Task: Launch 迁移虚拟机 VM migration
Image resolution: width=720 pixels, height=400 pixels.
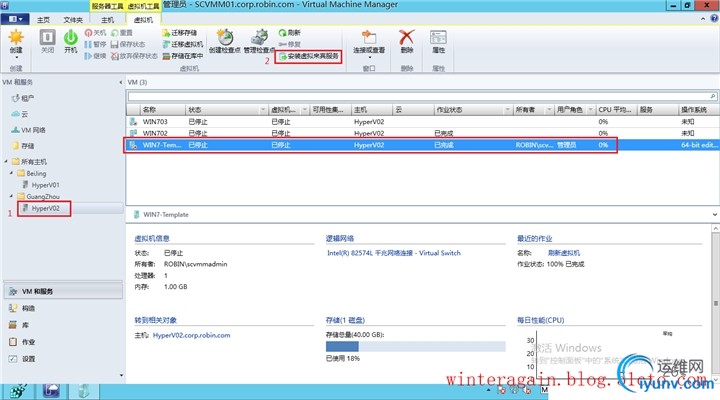Action: point(183,44)
